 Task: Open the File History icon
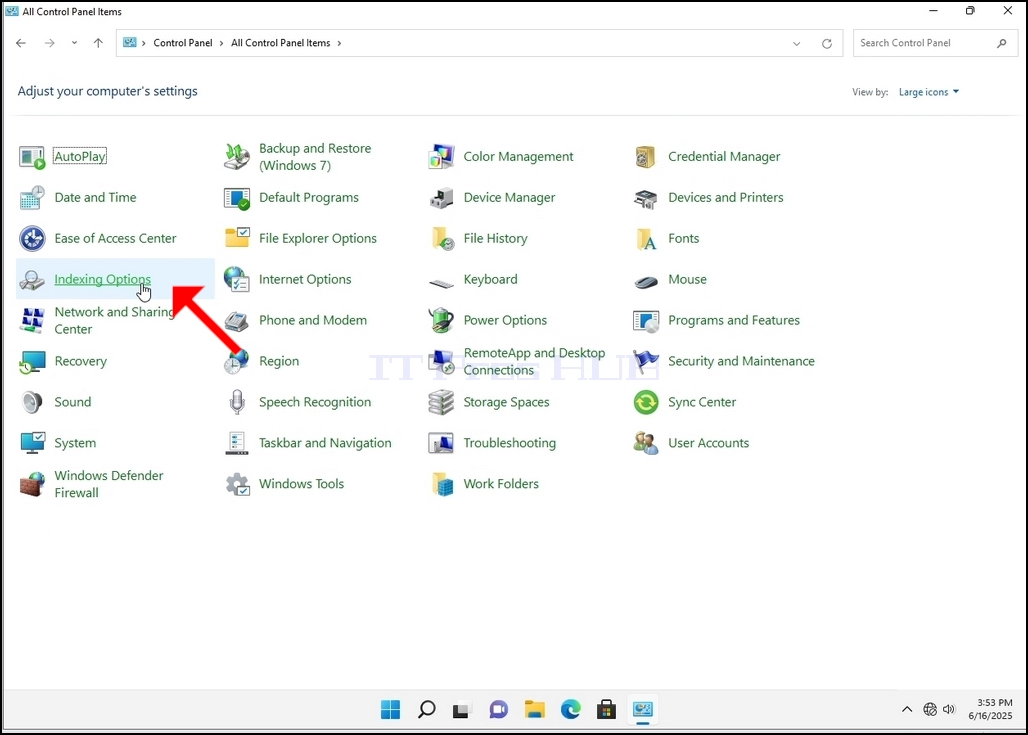pos(443,239)
